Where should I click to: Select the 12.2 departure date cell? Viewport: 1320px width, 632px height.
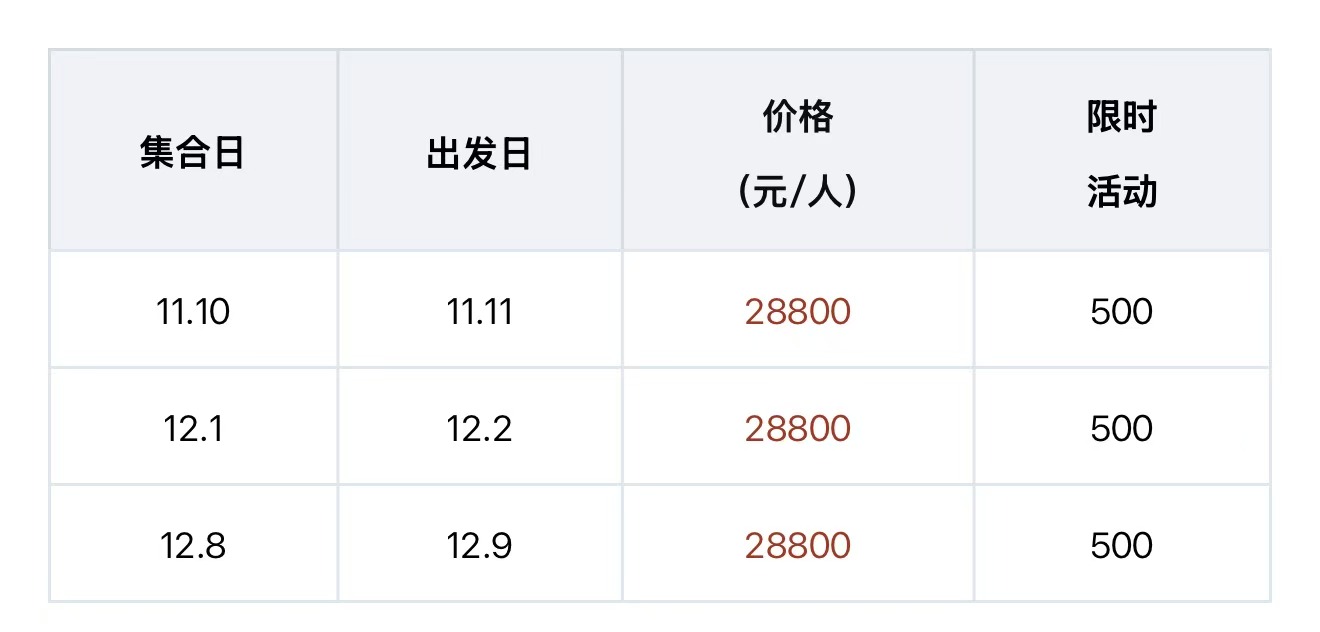click(479, 429)
